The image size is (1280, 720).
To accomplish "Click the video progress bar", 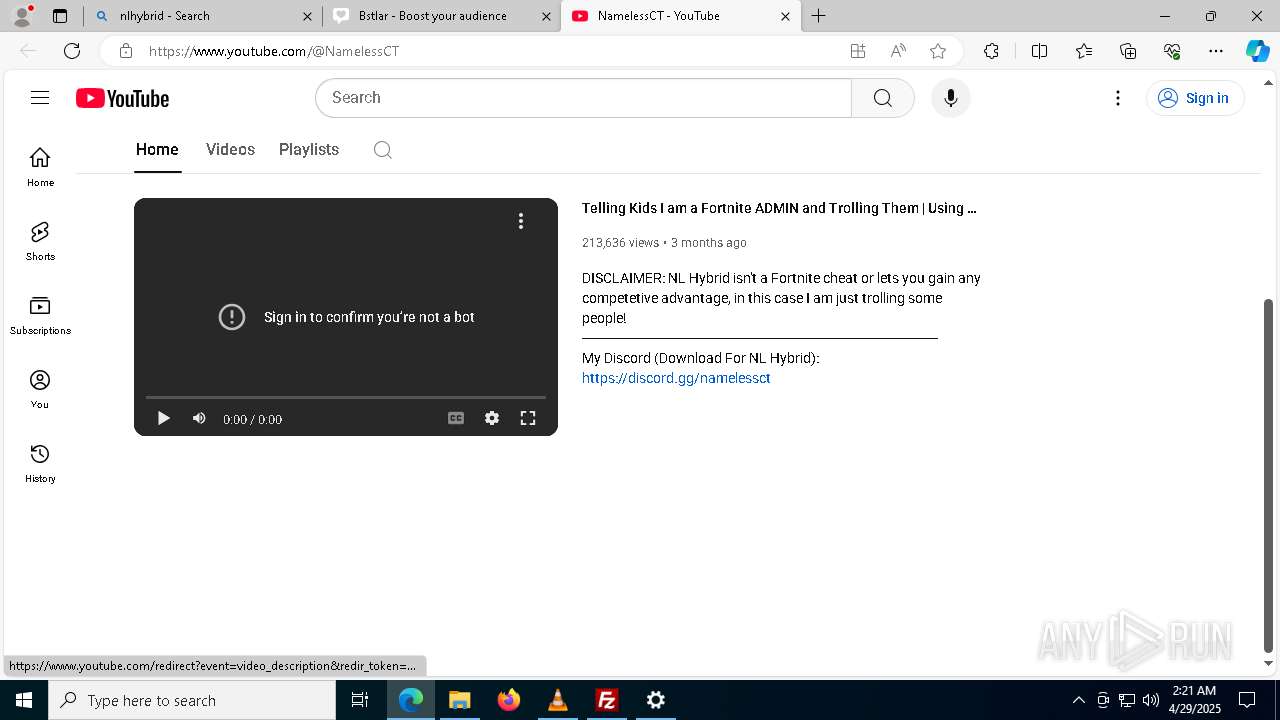I will (x=346, y=398).
